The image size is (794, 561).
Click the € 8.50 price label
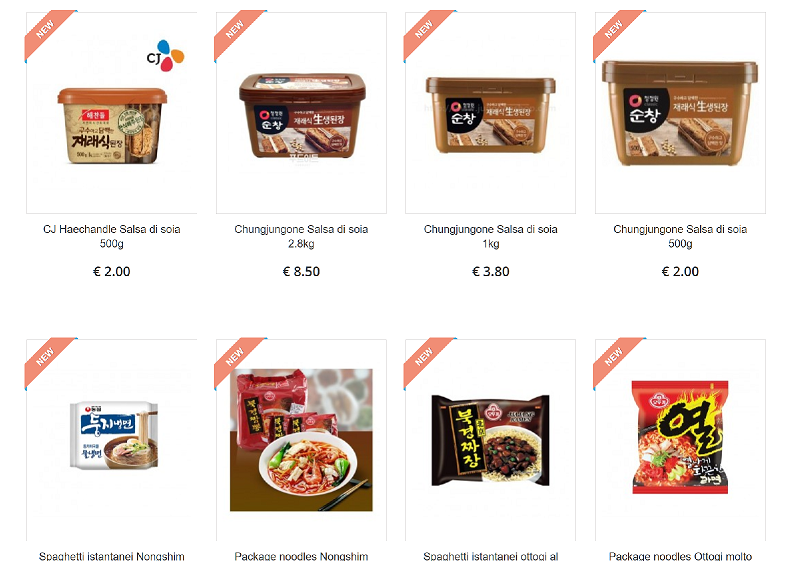pos(301,272)
